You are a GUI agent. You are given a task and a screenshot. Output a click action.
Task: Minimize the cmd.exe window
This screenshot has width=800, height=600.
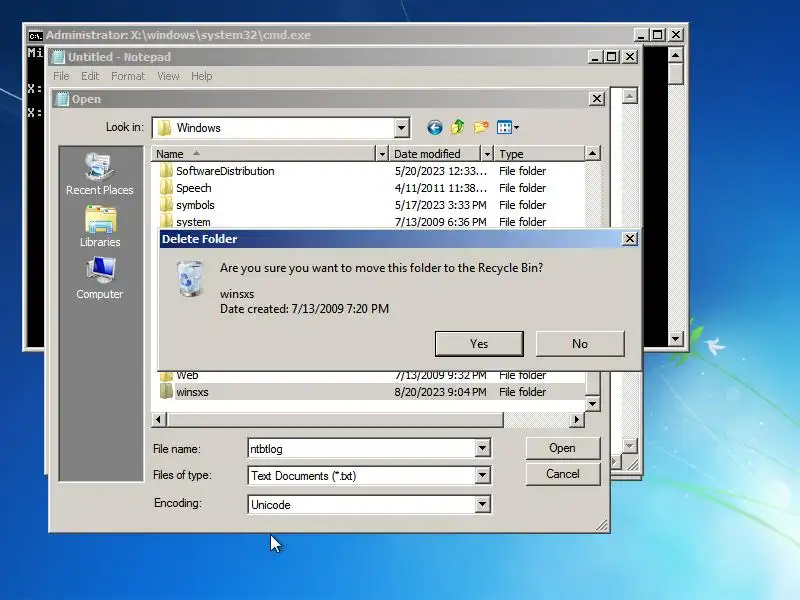pos(640,35)
